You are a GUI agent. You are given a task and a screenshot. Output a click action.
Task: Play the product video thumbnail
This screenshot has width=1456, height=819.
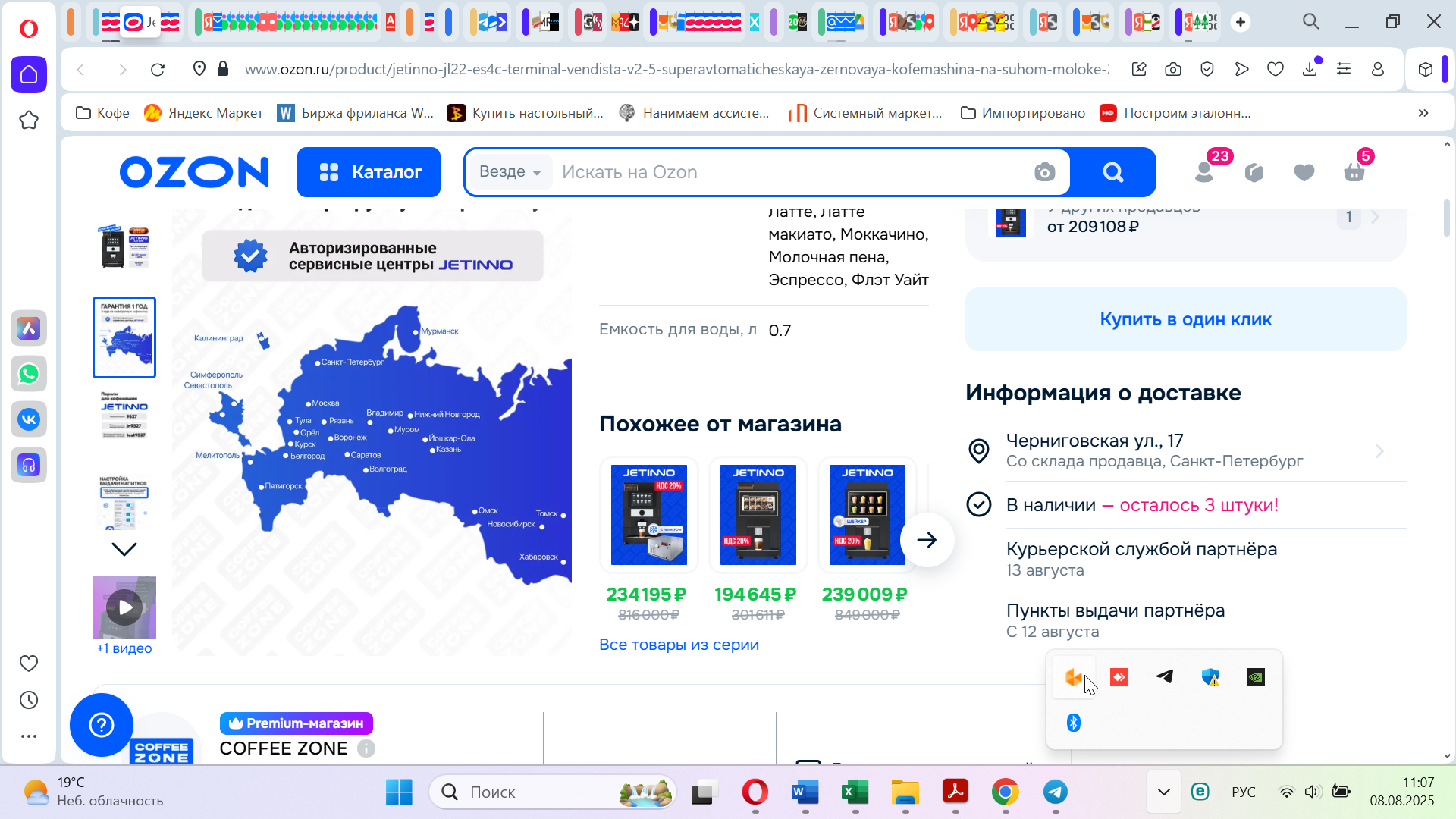pos(124,607)
